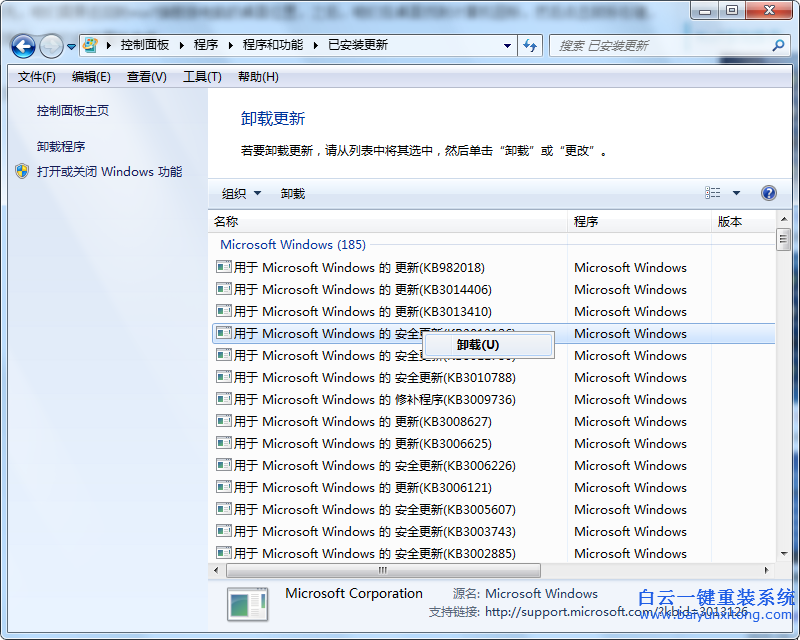Click the back navigation arrow
The width and height of the screenshot is (800, 640).
22,46
